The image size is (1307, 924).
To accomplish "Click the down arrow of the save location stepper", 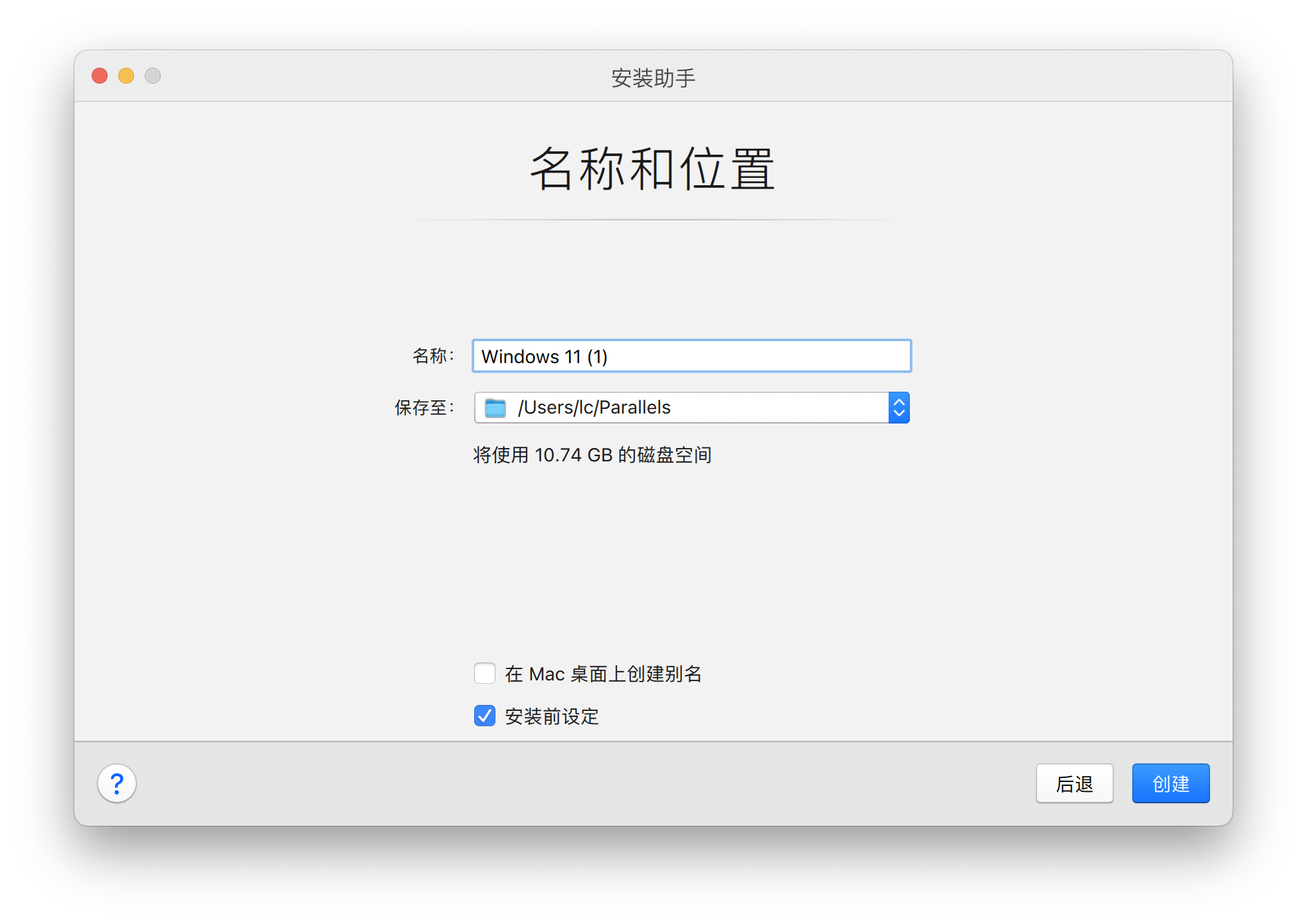I will click(899, 414).
